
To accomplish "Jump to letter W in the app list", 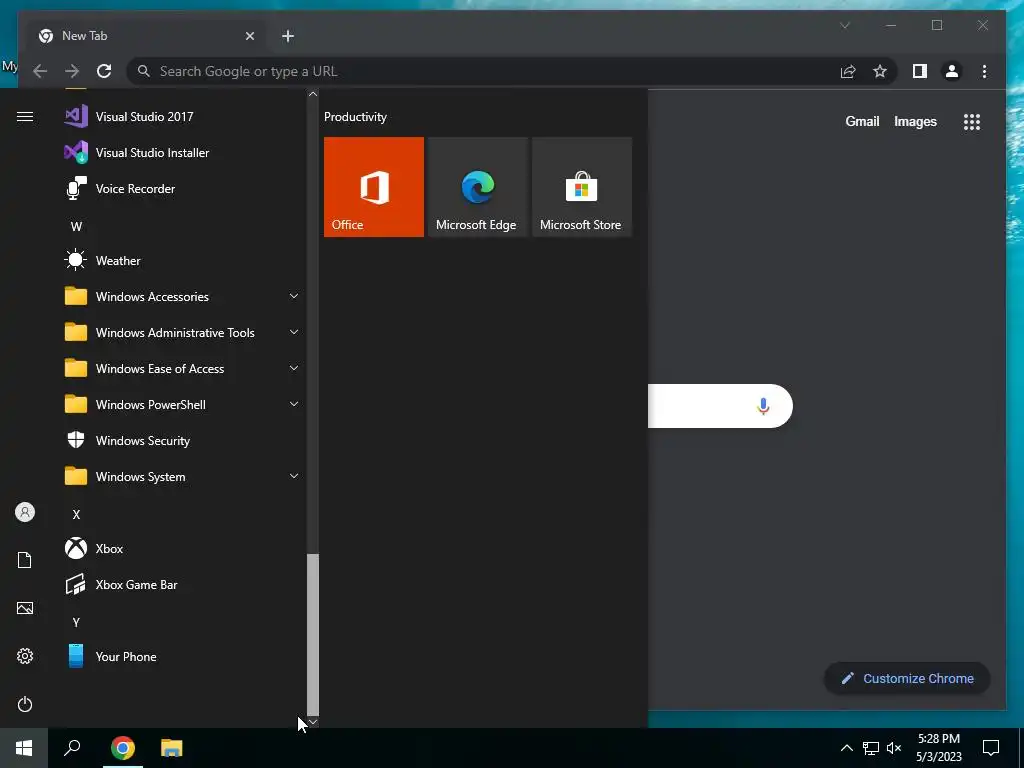I will click(76, 227).
